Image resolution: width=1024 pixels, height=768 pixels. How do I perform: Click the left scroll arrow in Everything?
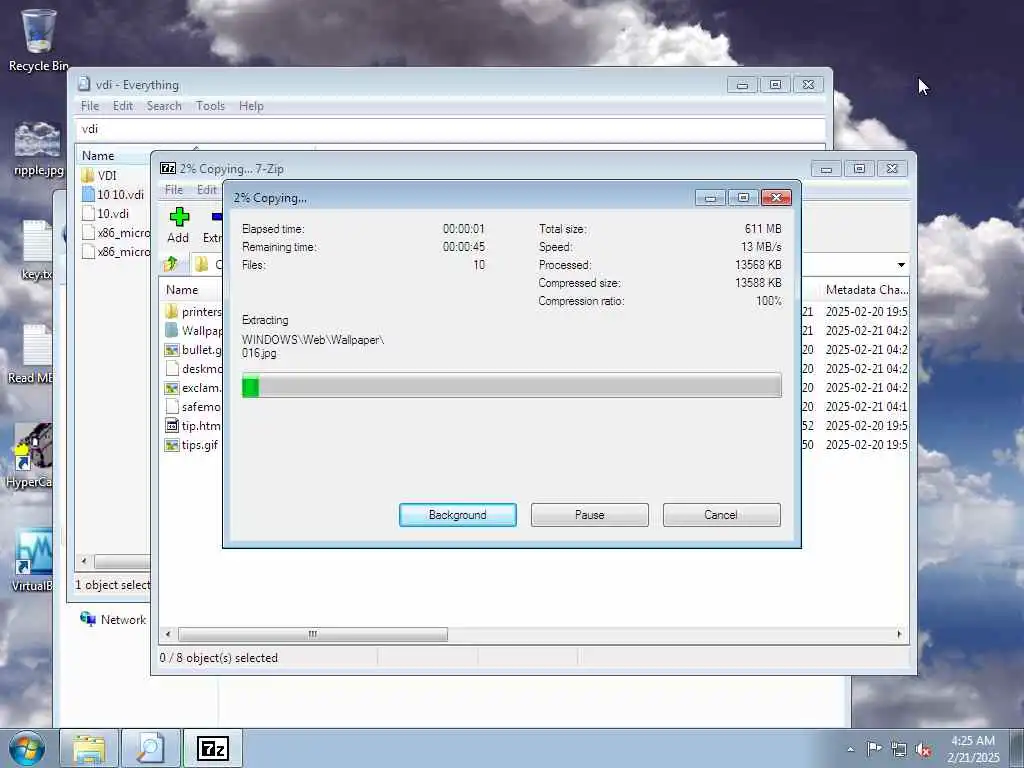(84, 561)
